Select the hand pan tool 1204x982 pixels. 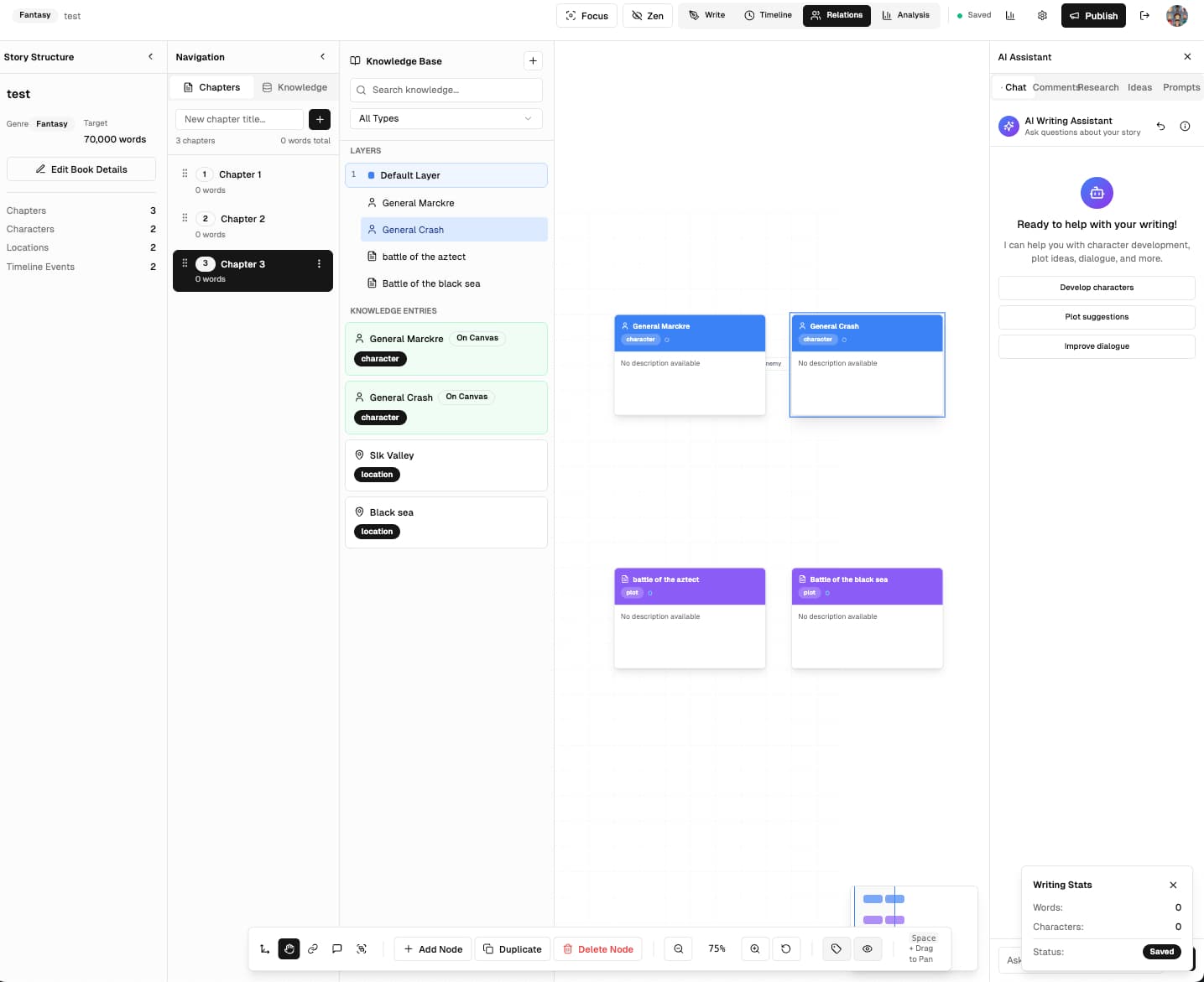click(289, 948)
